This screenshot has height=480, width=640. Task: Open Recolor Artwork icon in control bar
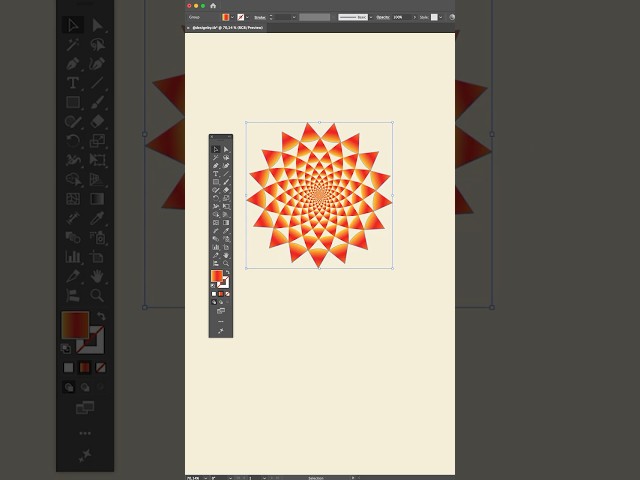[452, 17]
